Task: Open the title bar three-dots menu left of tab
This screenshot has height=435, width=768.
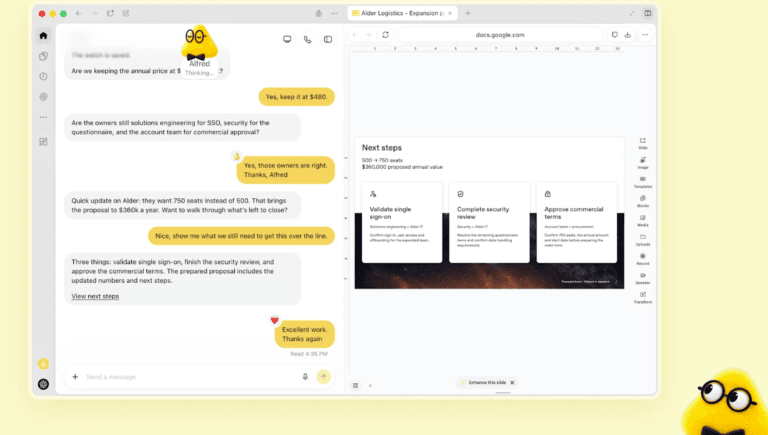Action: tap(334, 14)
